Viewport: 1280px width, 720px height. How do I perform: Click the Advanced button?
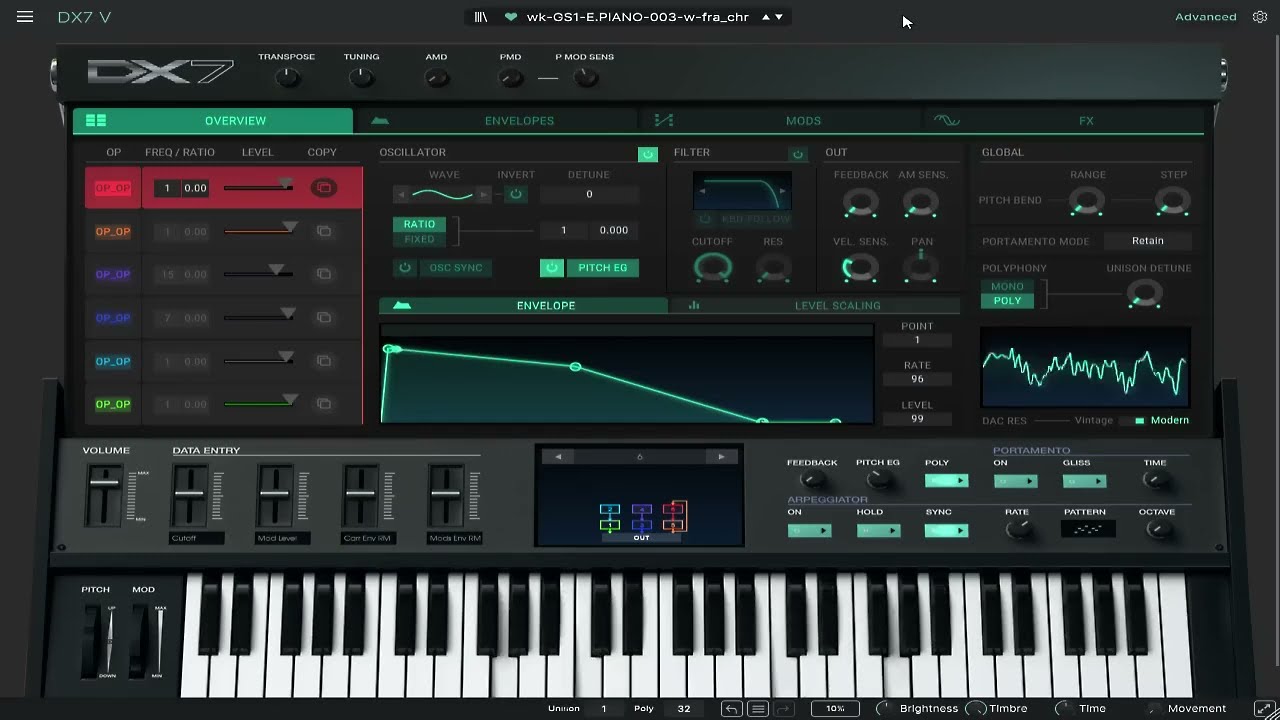[x=1206, y=17]
